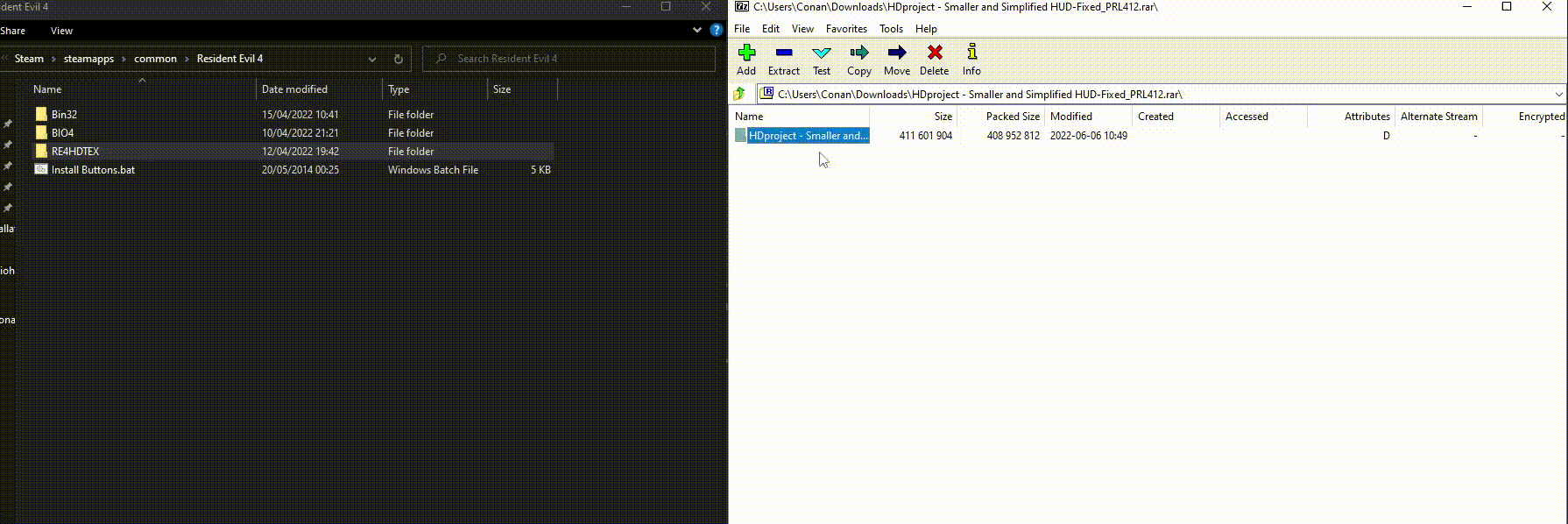Open Explorer help with the question mark icon
The height and width of the screenshot is (524, 1568).
tap(717, 30)
